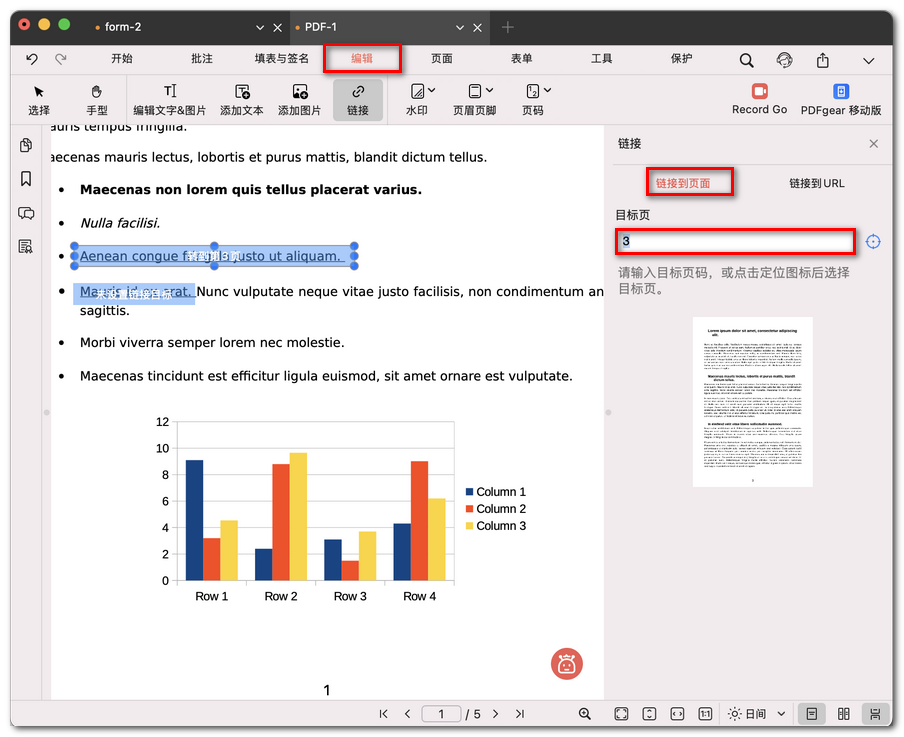This screenshot has height=737, width=904.
Task: Click the 添加图片 (add image) tool
Action: click(x=299, y=99)
